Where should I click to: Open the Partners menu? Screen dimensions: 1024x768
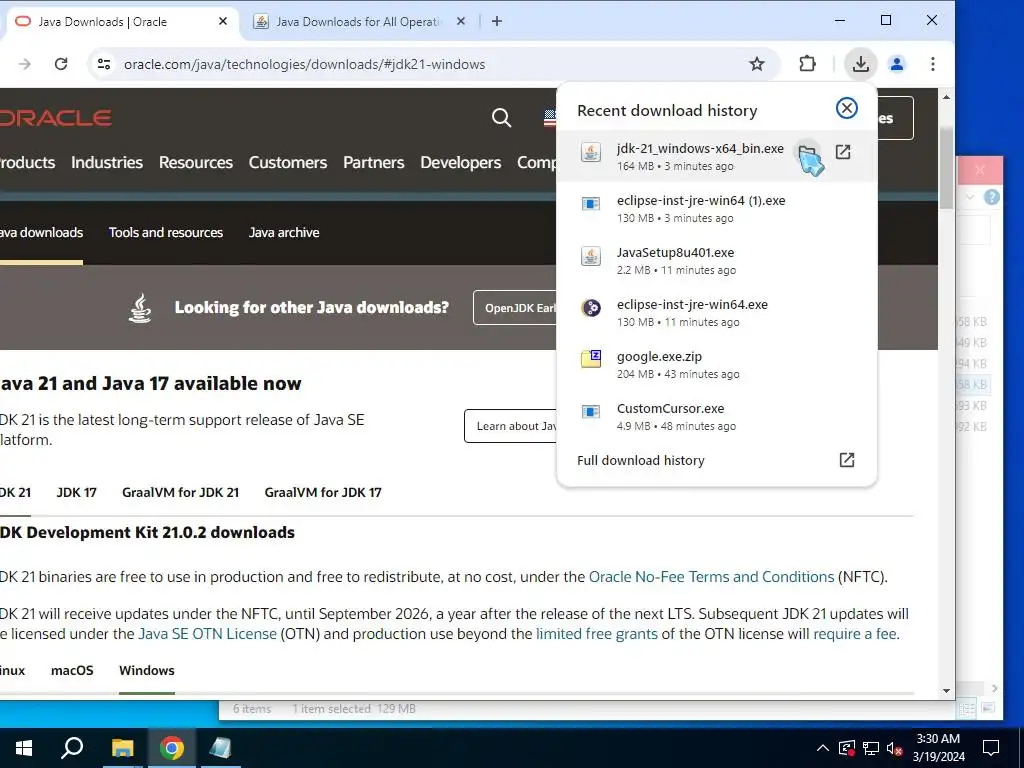(374, 162)
